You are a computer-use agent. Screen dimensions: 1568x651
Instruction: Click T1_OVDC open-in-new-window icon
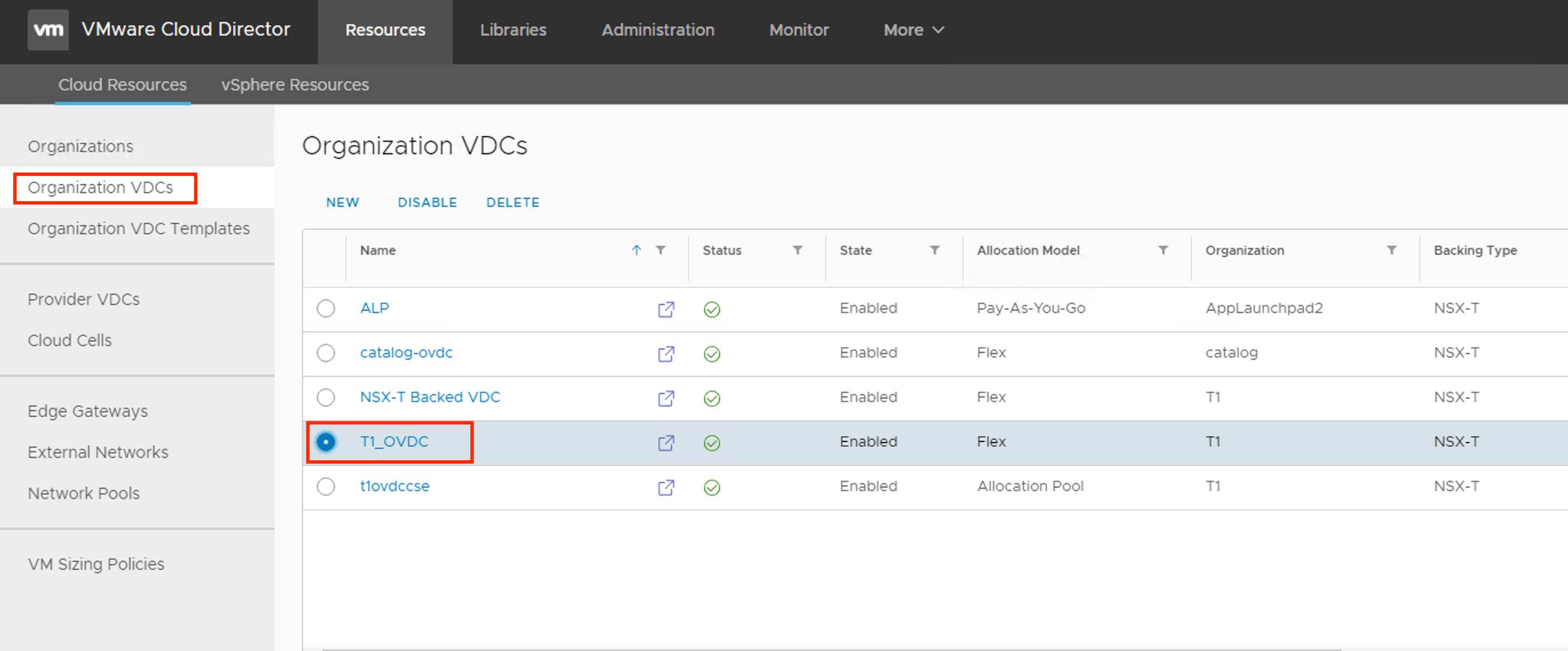pos(666,443)
